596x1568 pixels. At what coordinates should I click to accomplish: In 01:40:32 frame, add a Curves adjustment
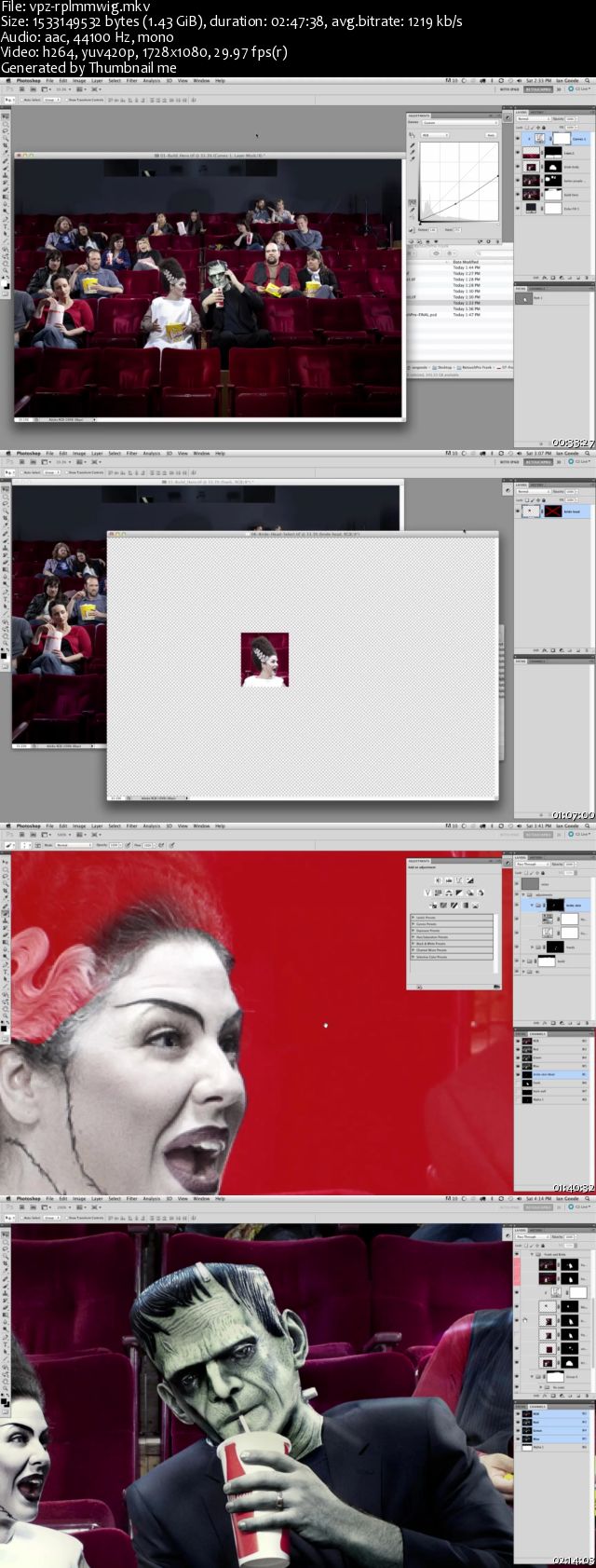(x=459, y=880)
